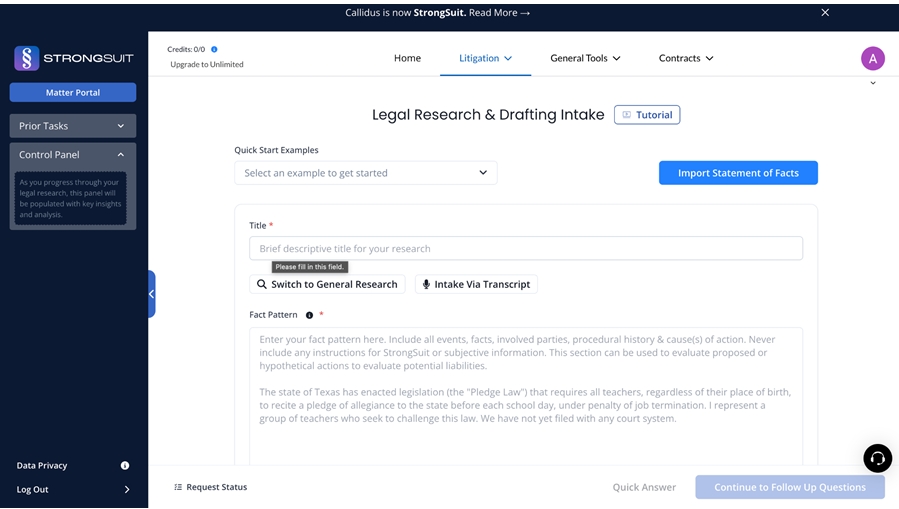Click the Data Privacy info icon

tap(125, 466)
